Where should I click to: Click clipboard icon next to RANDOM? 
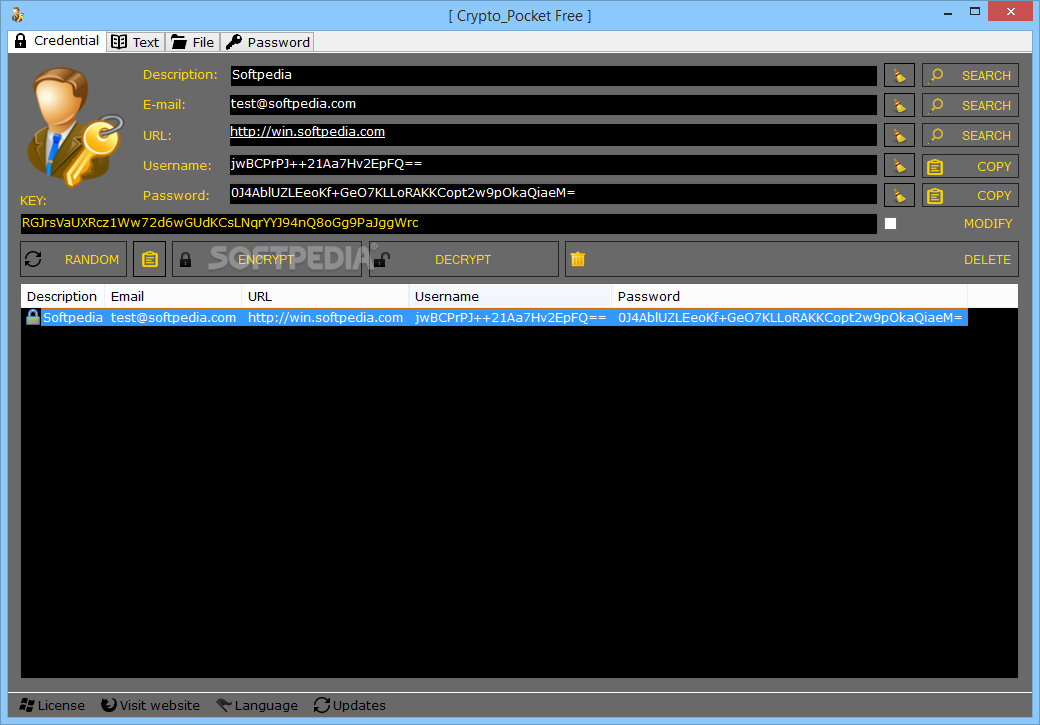[149, 259]
